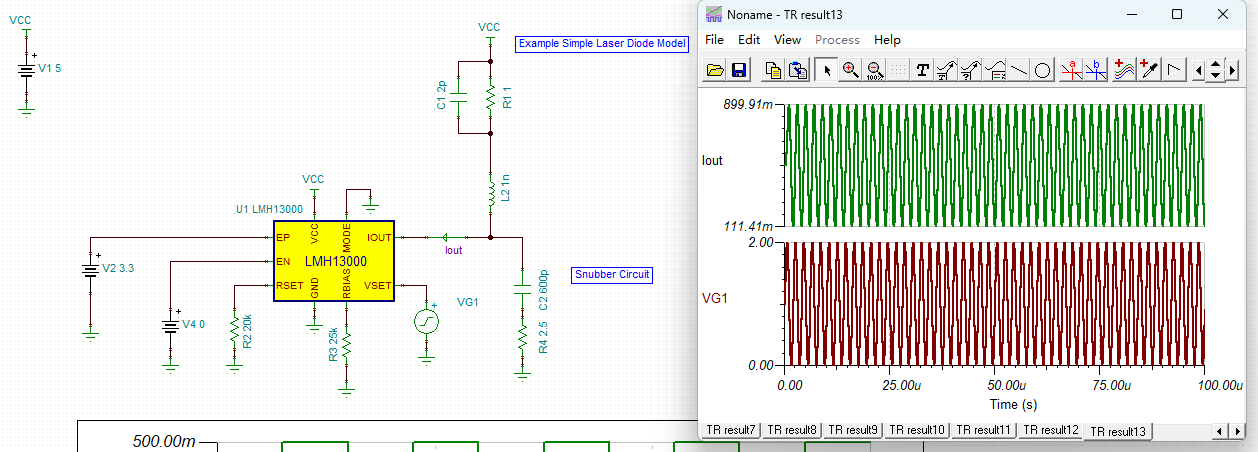Open the View menu
This screenshot has height=452, width=1258.
coord(787,40)
